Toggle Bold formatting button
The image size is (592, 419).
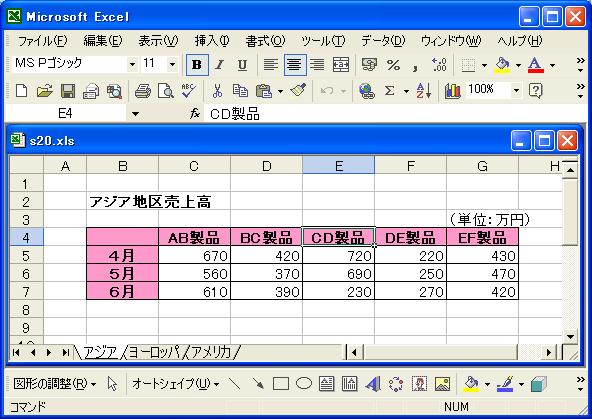(x=197, y=65)
